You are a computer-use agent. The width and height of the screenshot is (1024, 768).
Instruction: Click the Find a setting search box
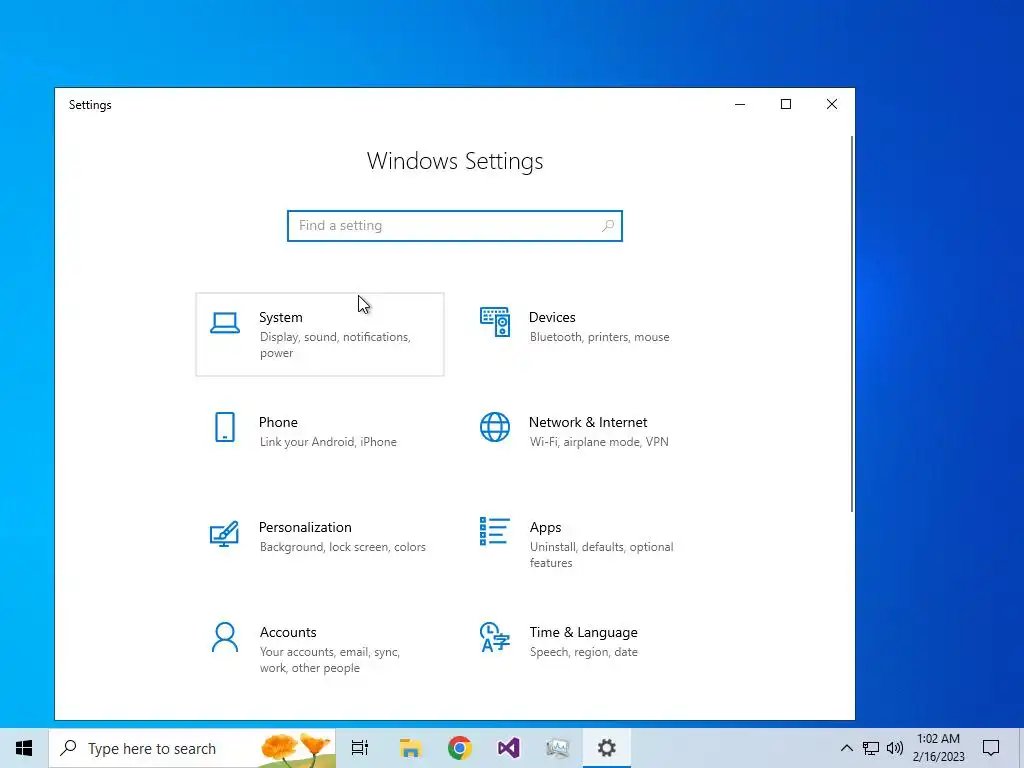click(455, 226)
